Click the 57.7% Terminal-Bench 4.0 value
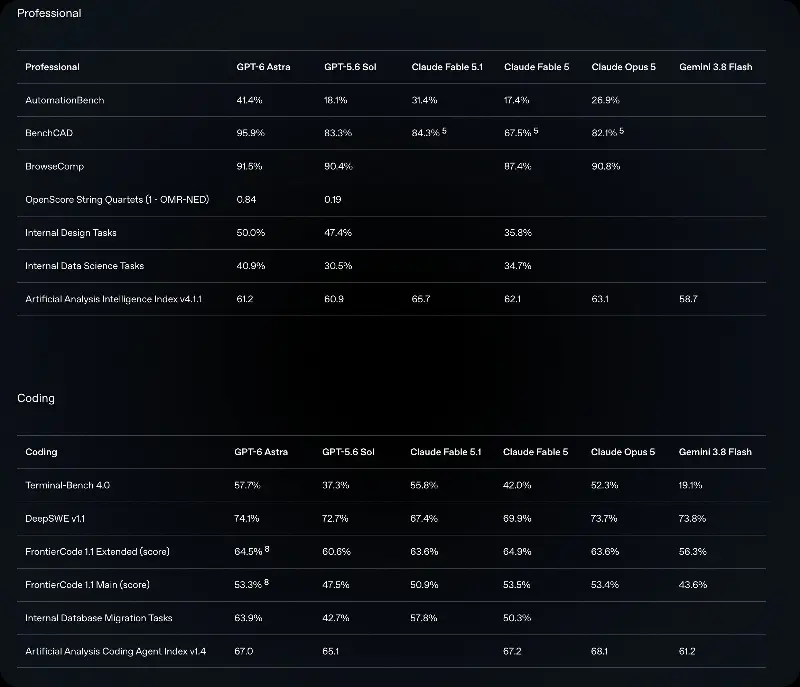The image size is (800, 687). pos(247,485)
